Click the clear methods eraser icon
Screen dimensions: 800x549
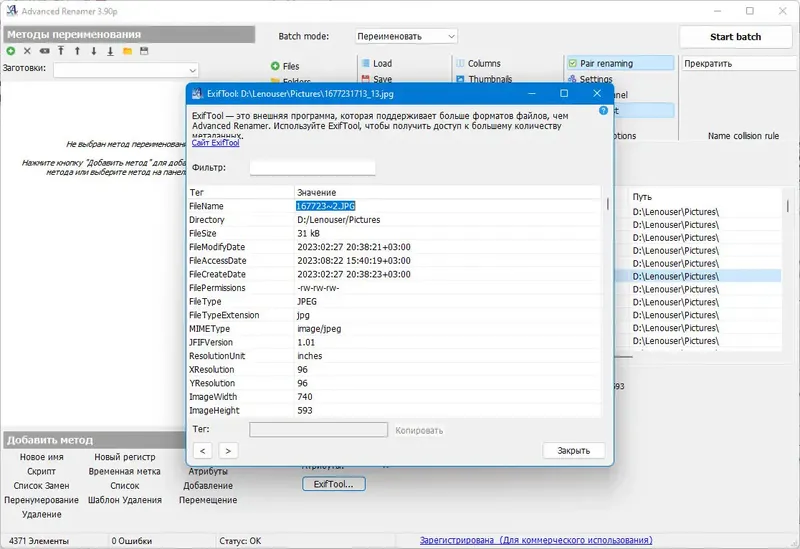[44, 51]
